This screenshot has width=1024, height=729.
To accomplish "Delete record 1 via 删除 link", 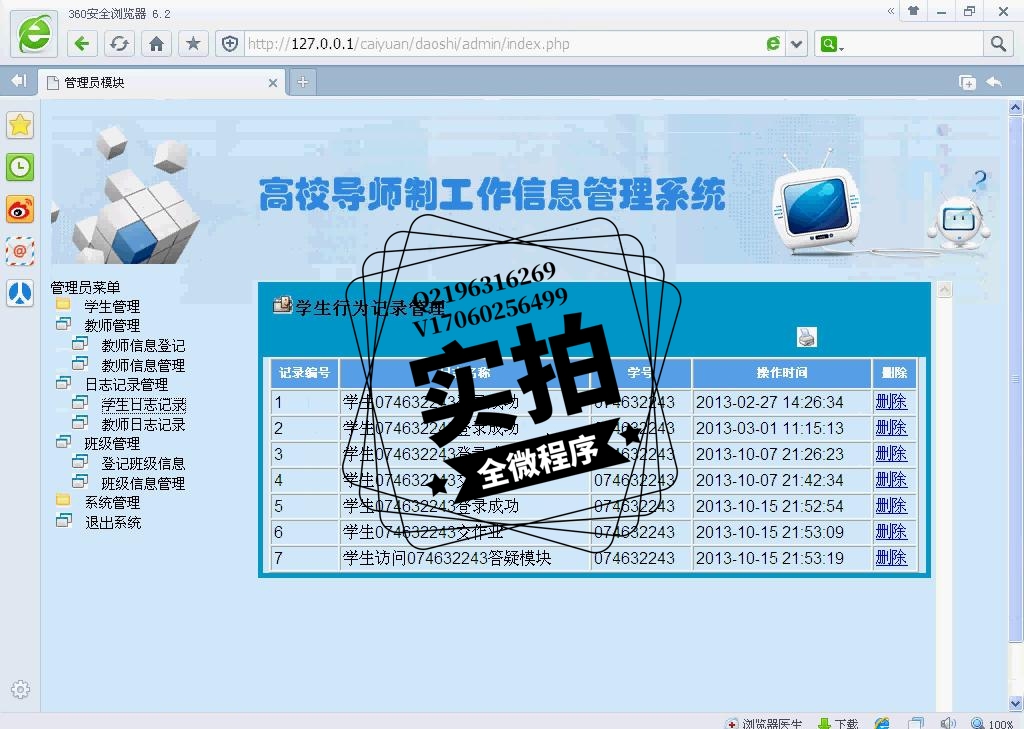I will (891, 402).
